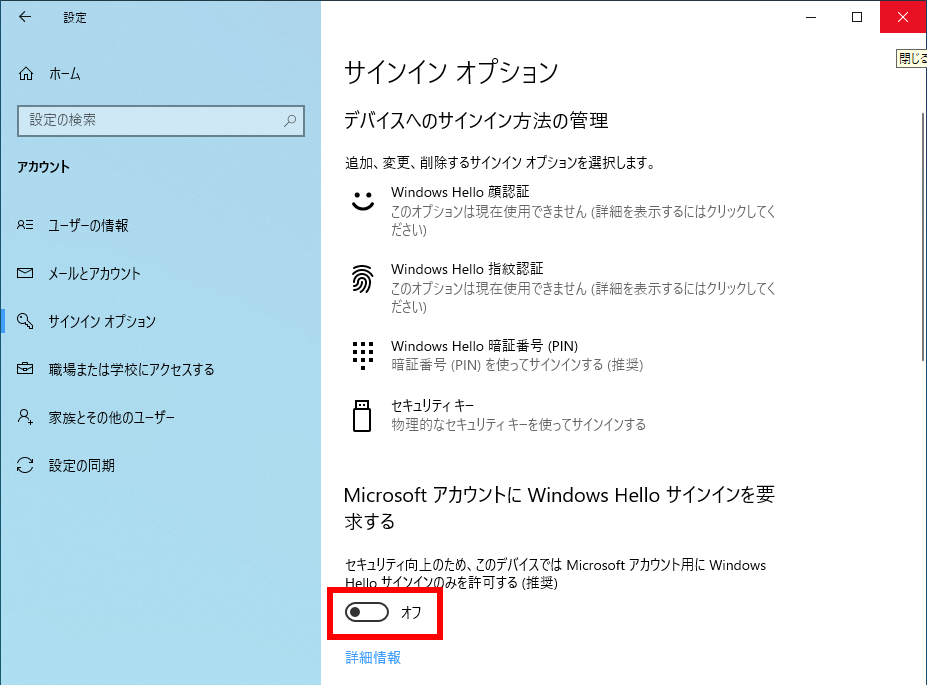
Task: Click the PIN keypad icon
Action: coord(362,355)
